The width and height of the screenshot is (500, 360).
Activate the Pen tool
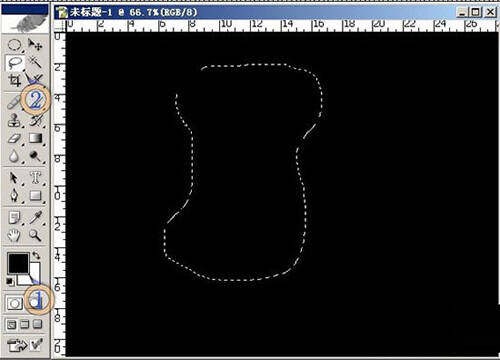pyautogui.click(x=14, y=195)
